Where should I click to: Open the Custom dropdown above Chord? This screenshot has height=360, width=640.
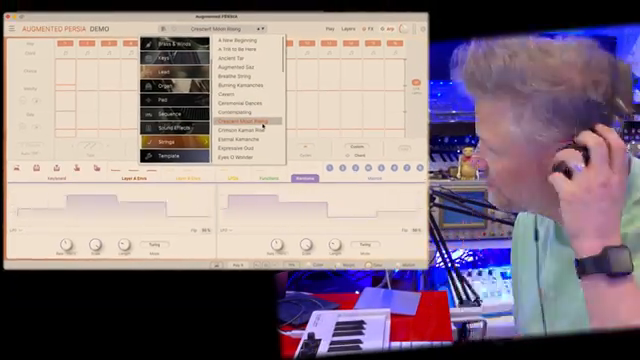[x=357, y=147]
